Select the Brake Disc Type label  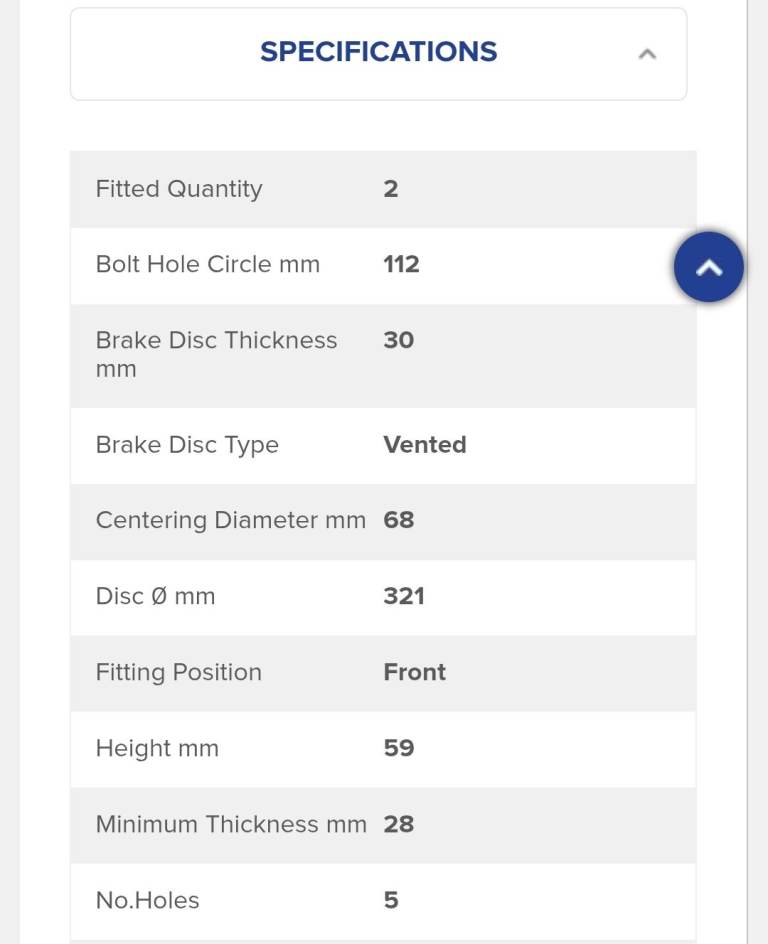coord(187,445)
